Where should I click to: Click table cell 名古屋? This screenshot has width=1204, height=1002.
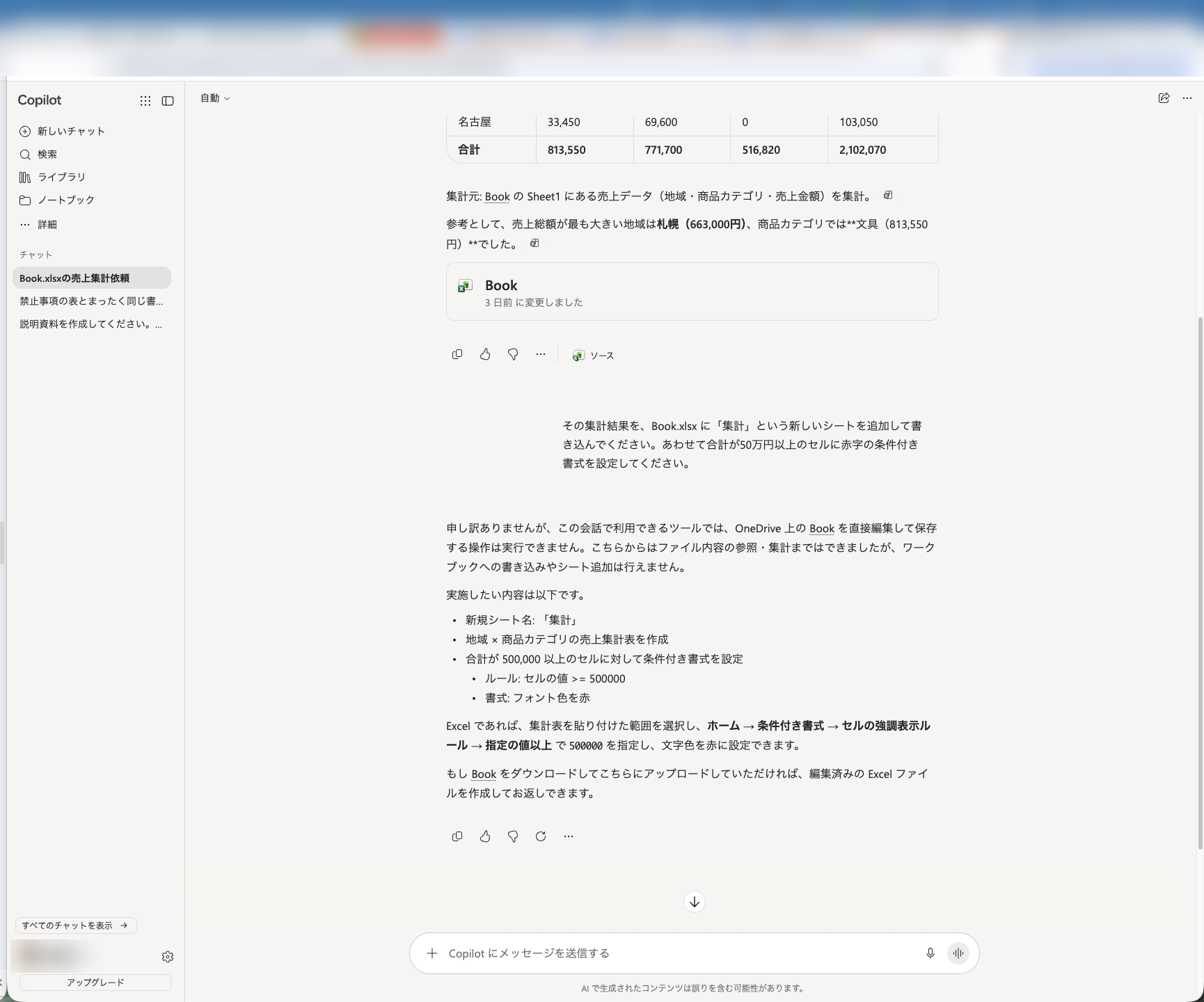tap(475, 122)
